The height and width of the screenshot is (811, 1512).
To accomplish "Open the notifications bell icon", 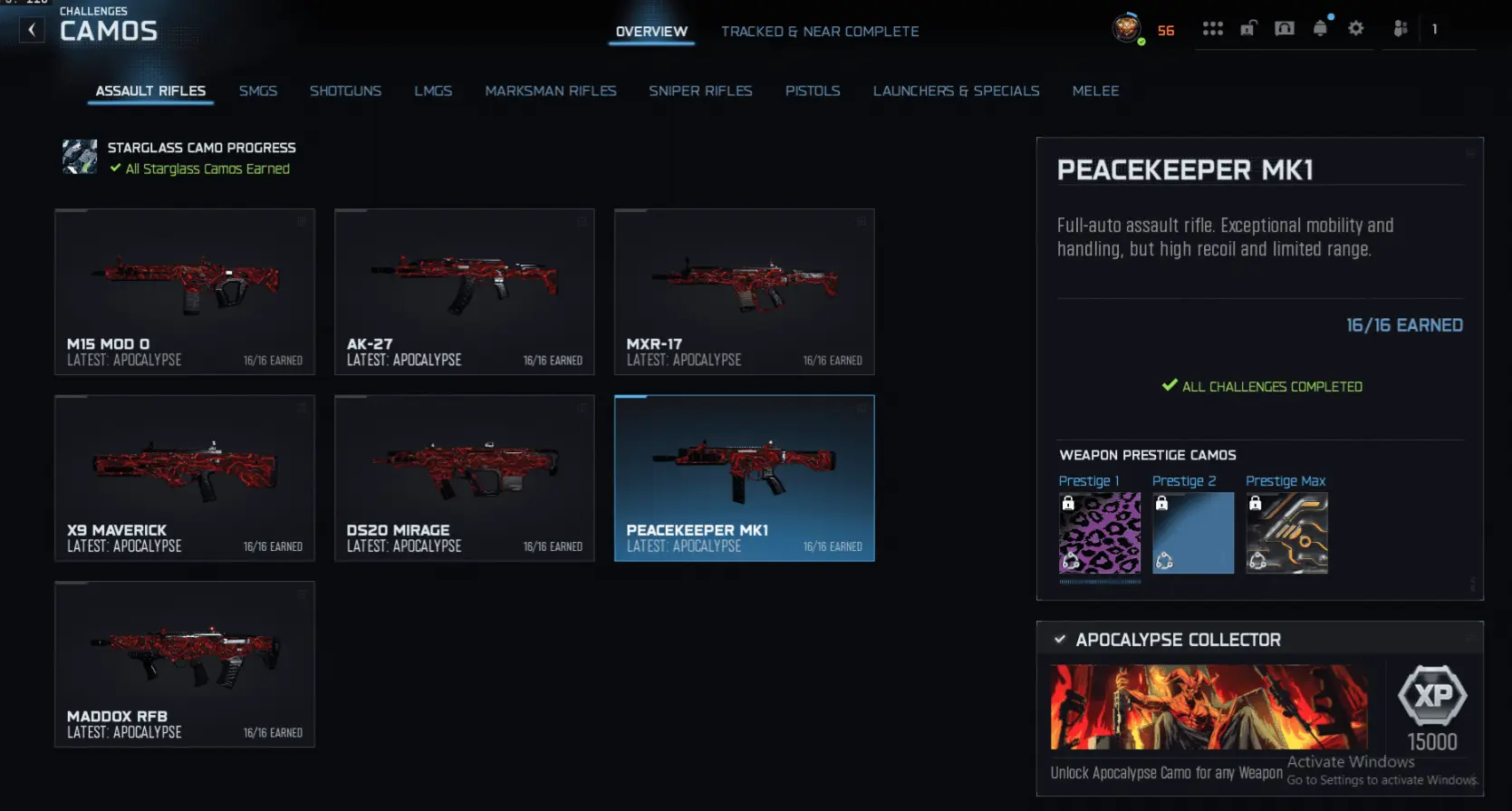I will coord(1321,28).
